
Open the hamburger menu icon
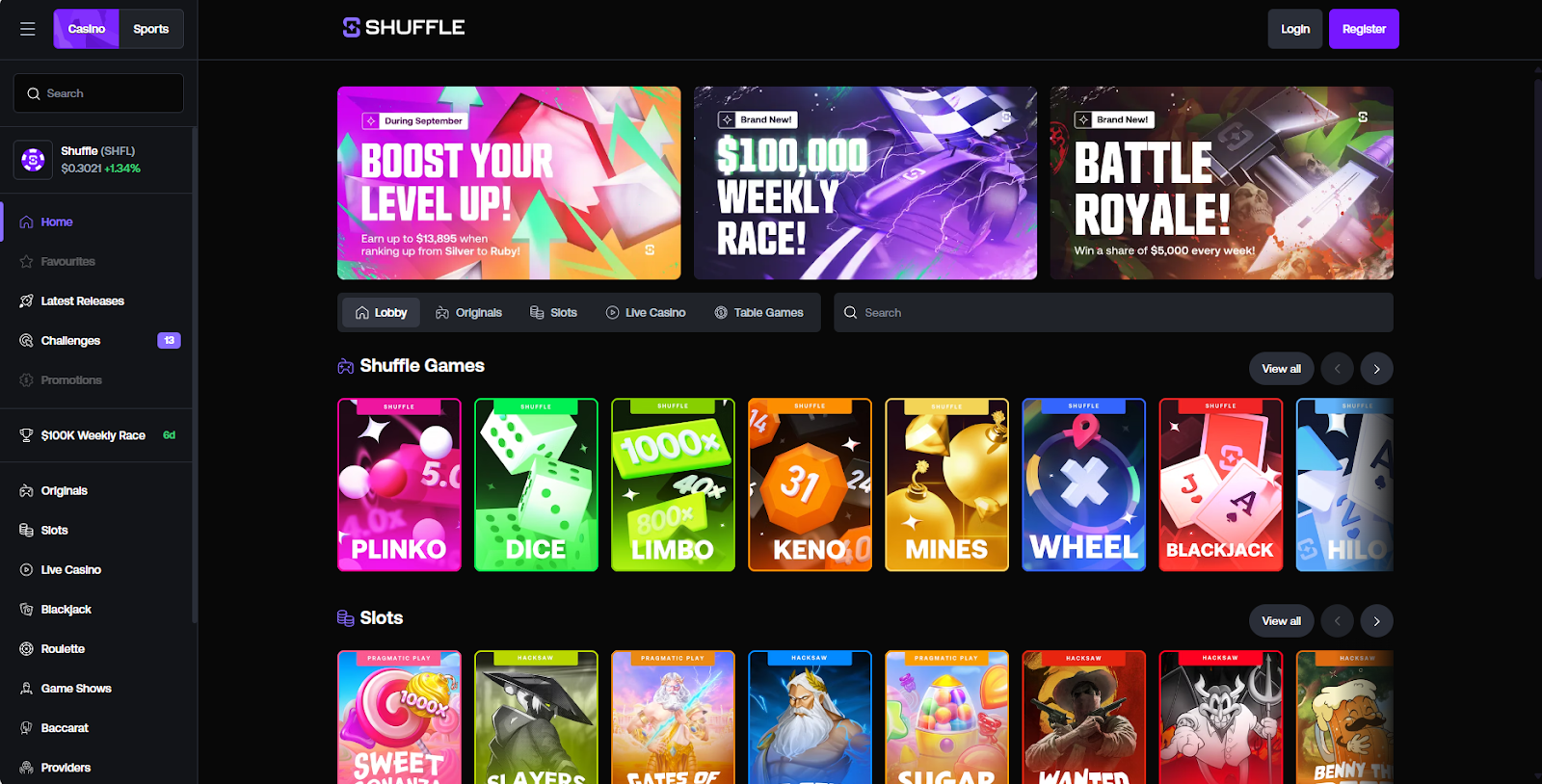click(28, 29)
